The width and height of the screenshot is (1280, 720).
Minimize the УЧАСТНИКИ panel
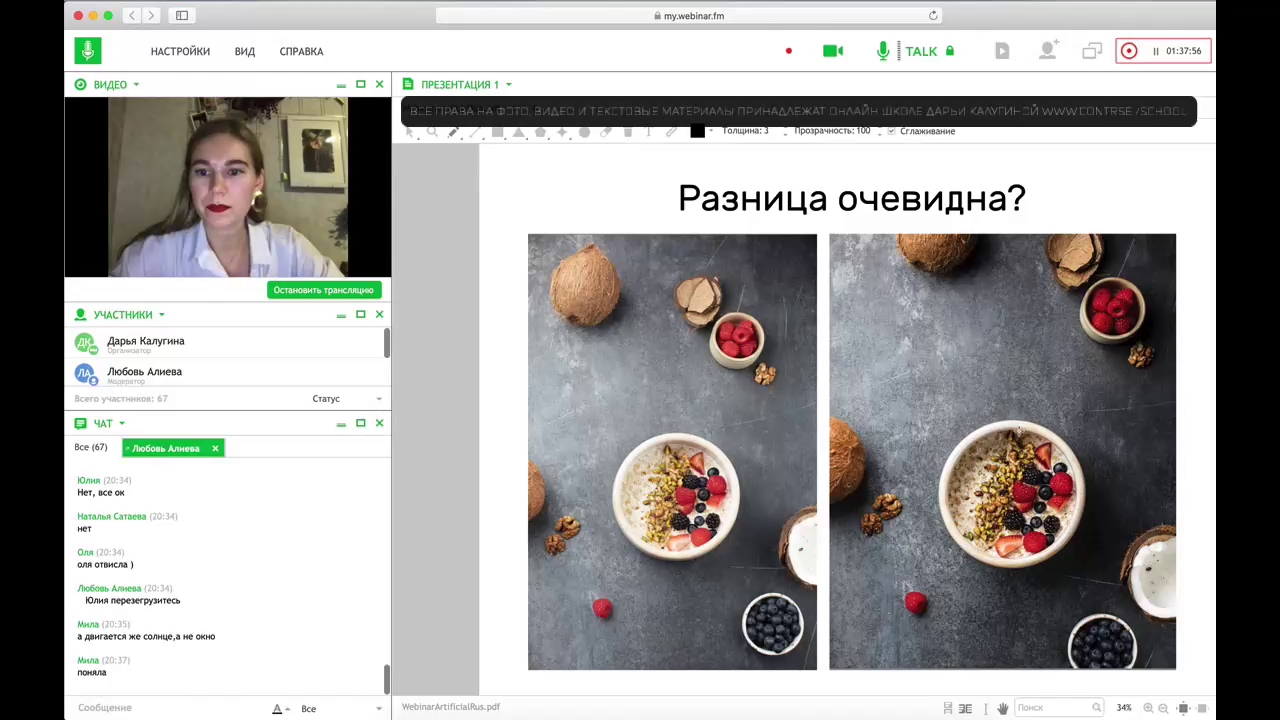(x=341, y=315)
